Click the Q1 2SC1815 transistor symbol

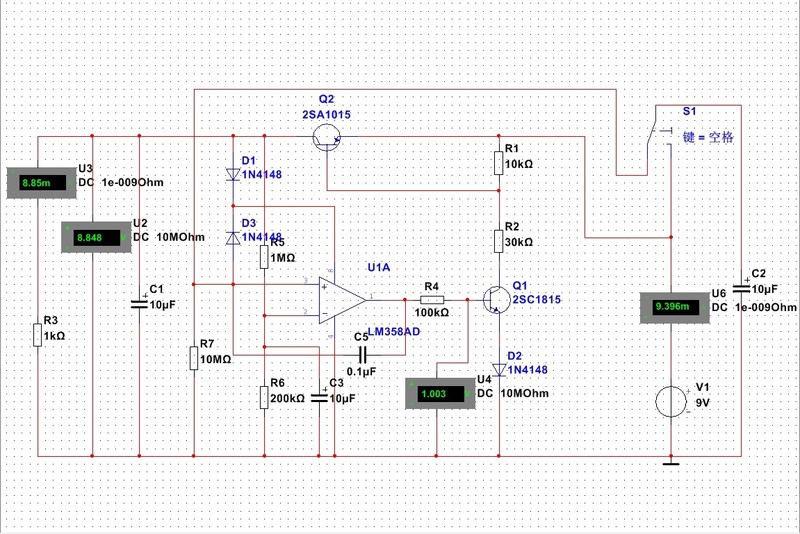(496, 299)
